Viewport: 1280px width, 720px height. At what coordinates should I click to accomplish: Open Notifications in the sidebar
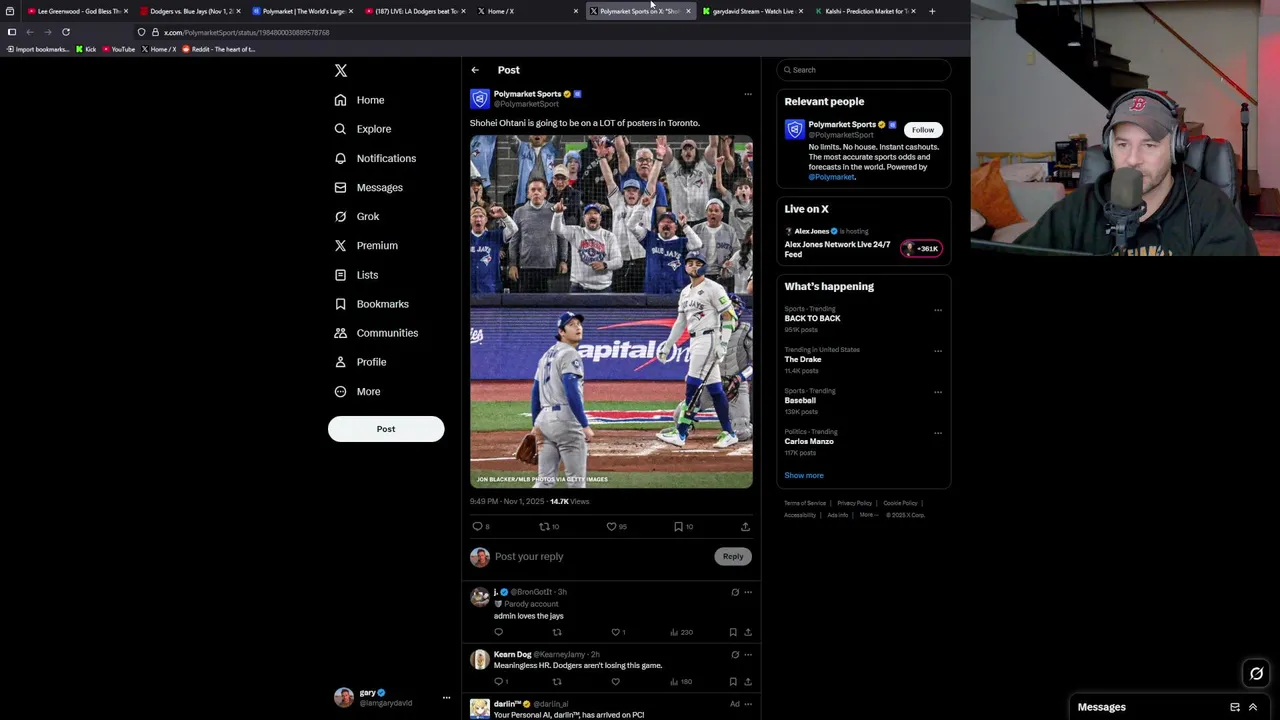click(376, 158)
